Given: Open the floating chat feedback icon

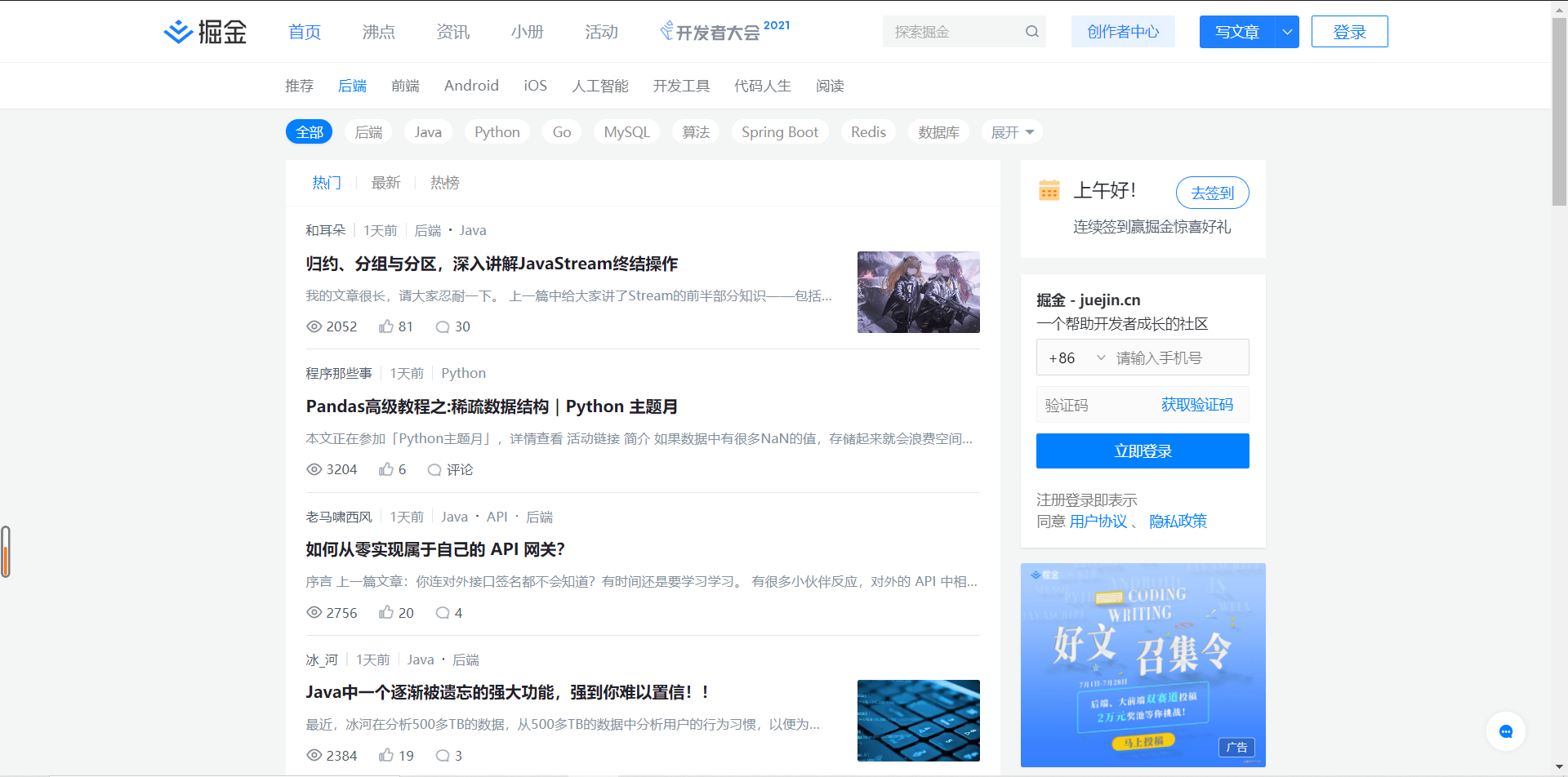Looking at the screenshot, I should click(1506, 731).
